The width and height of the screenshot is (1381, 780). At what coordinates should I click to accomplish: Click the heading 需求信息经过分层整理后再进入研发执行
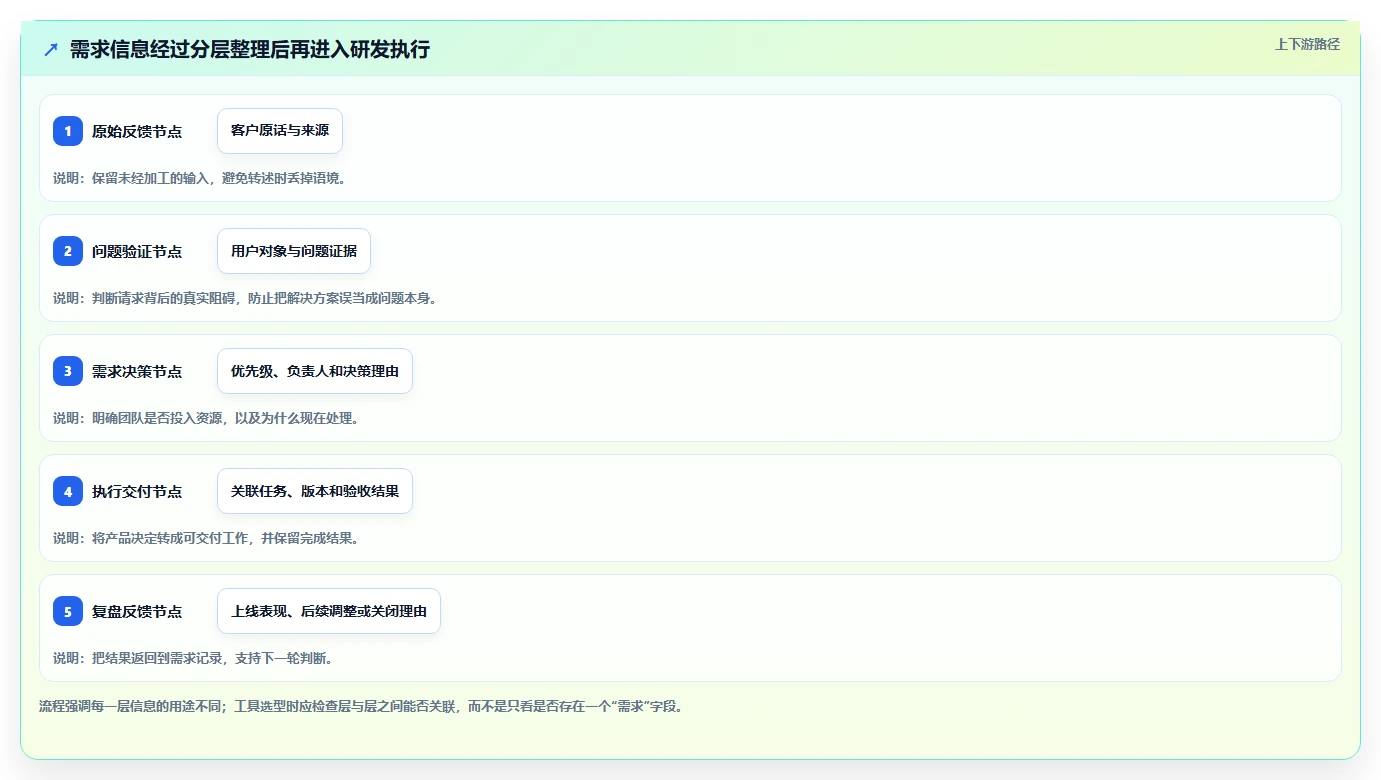click(250, 49)
